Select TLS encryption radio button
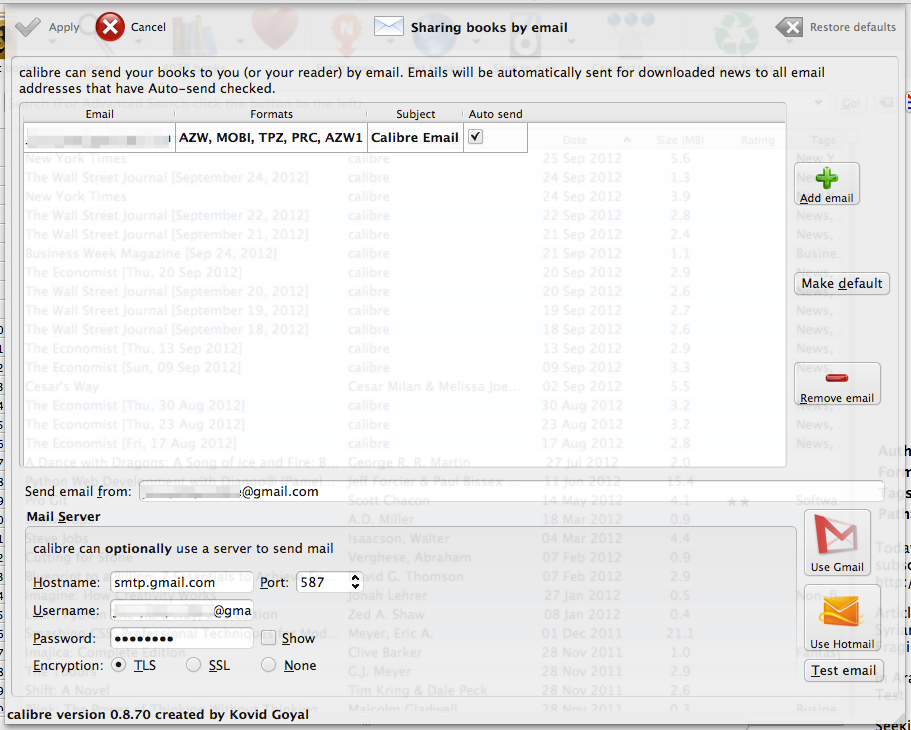The width and height of the screenshot is (911, 730). coord(119,665)
